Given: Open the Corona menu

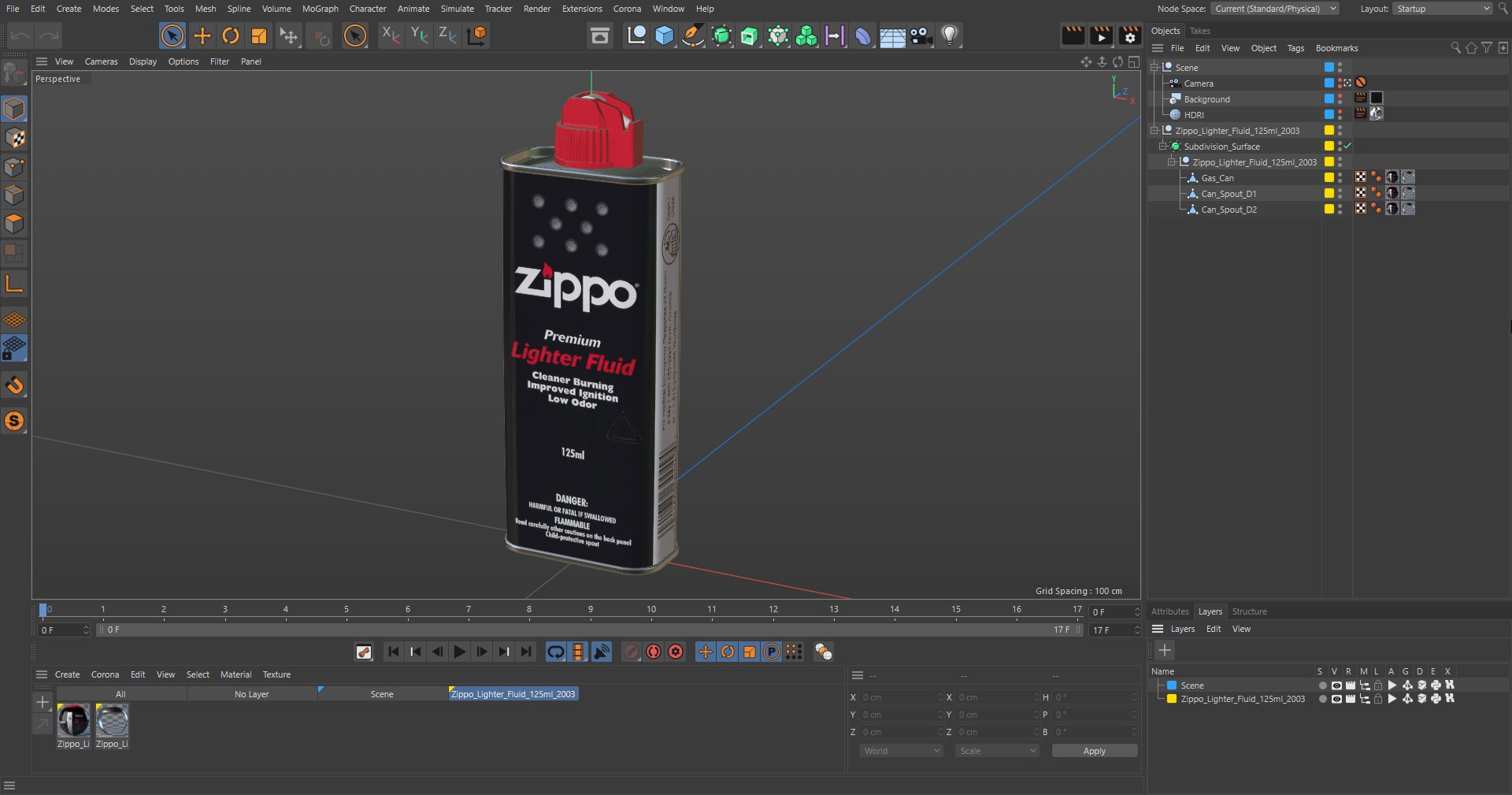Looking at the screenshot, I should [x=627, y=9].
